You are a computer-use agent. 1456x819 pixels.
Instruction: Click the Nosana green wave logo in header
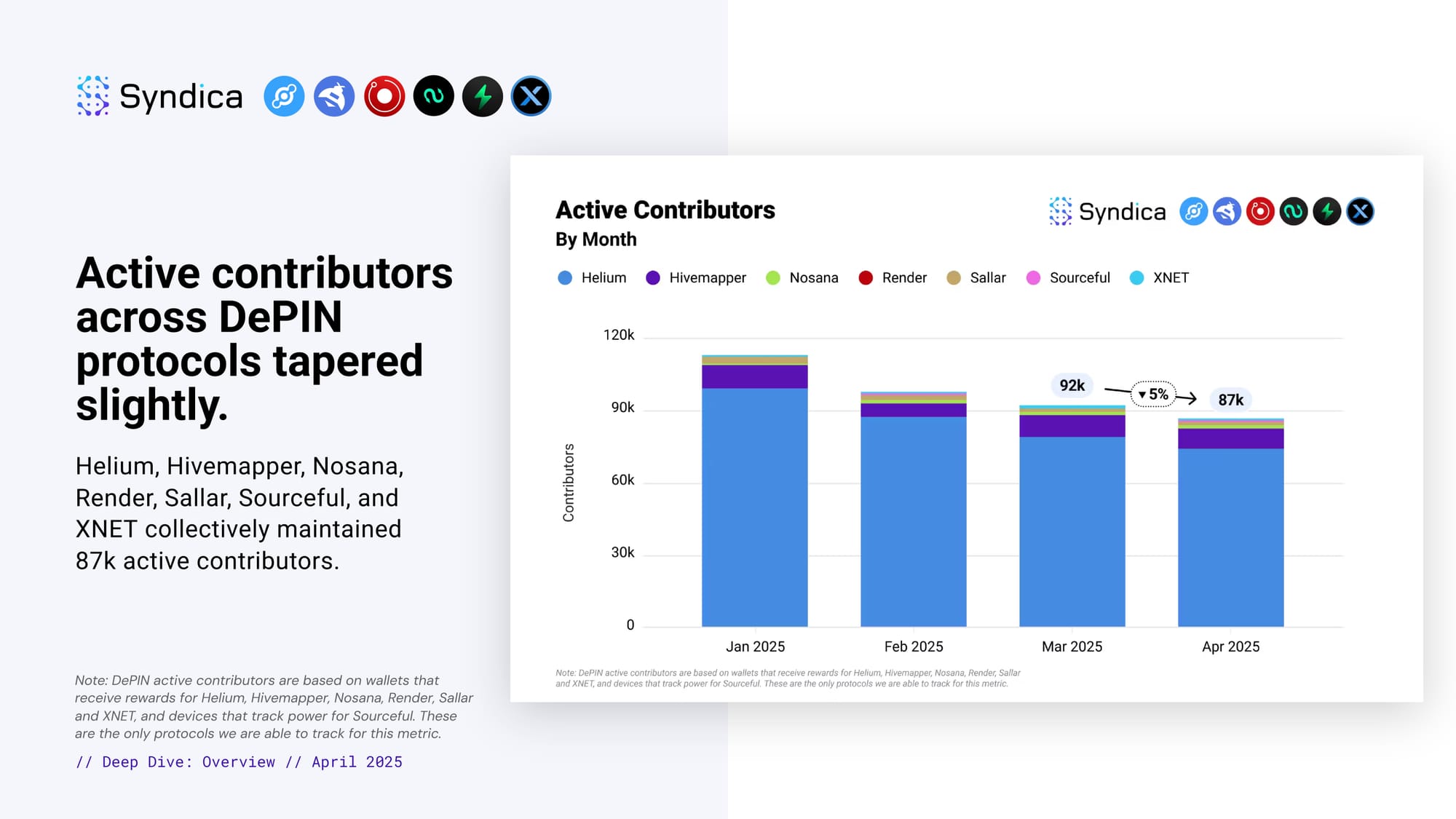point(434,96)
